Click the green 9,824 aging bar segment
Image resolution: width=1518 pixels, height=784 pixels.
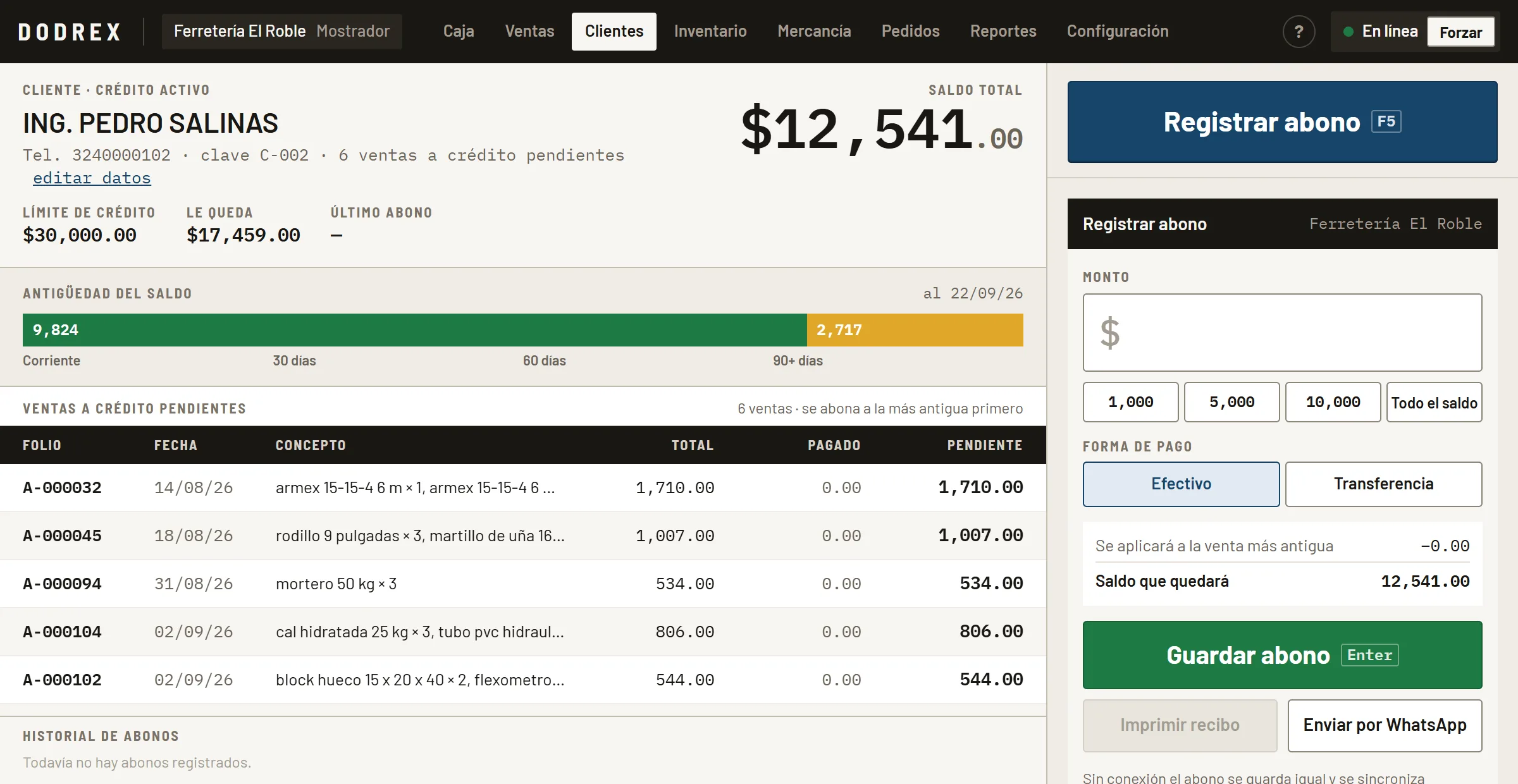pyautogui.click(x=415, y=330)
